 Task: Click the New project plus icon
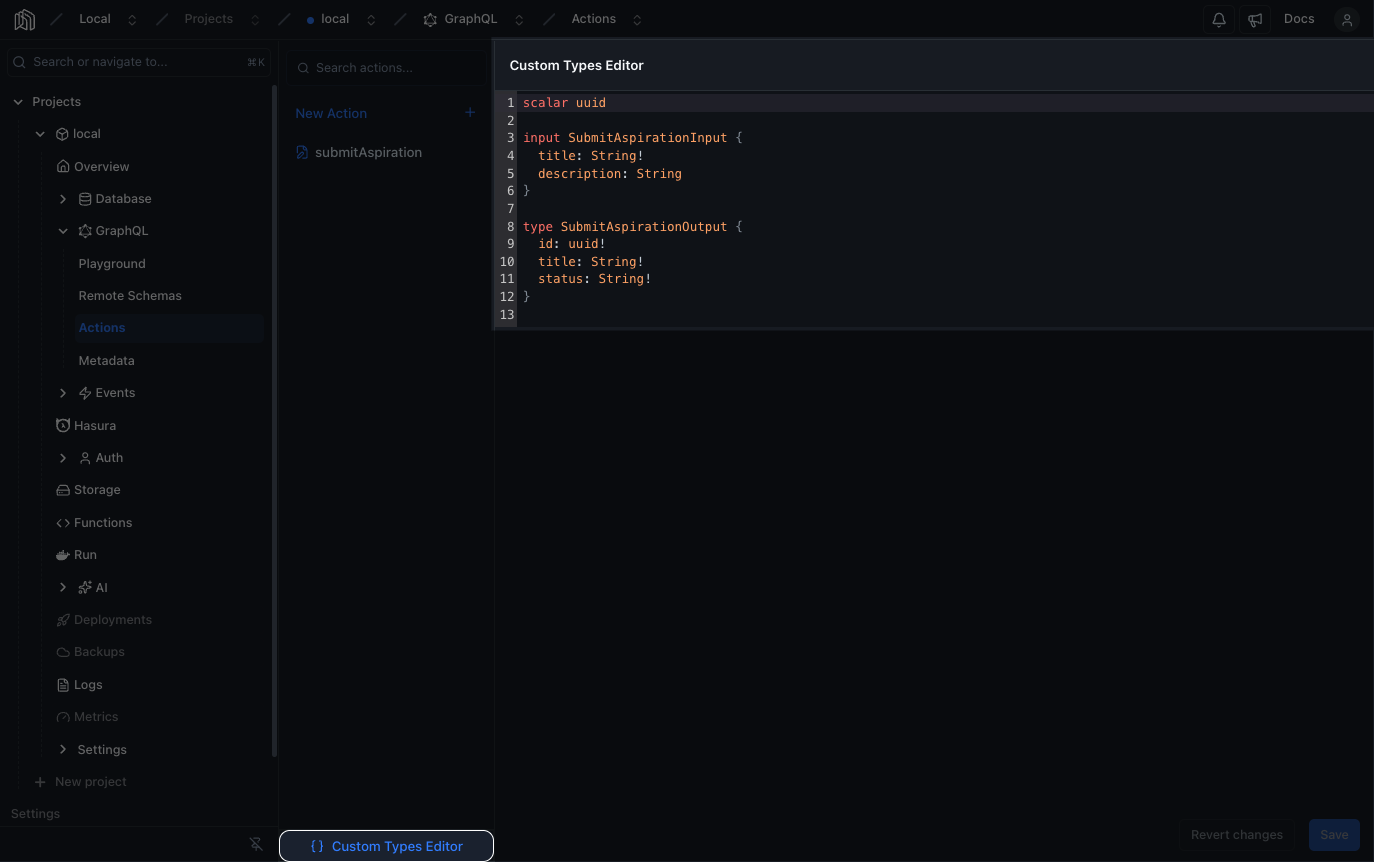pyautogui.click(x=40, y=782)
